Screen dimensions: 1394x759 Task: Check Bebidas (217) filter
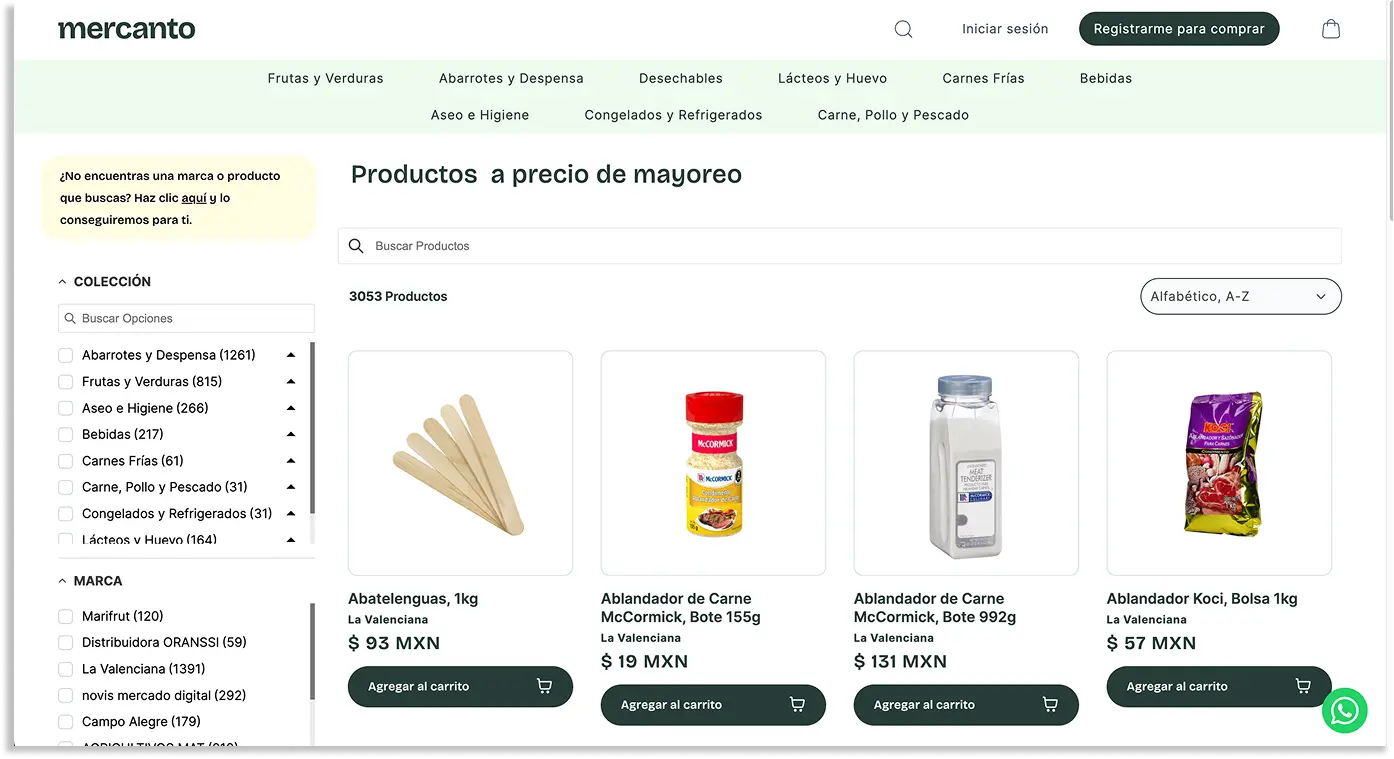[66, 434]
